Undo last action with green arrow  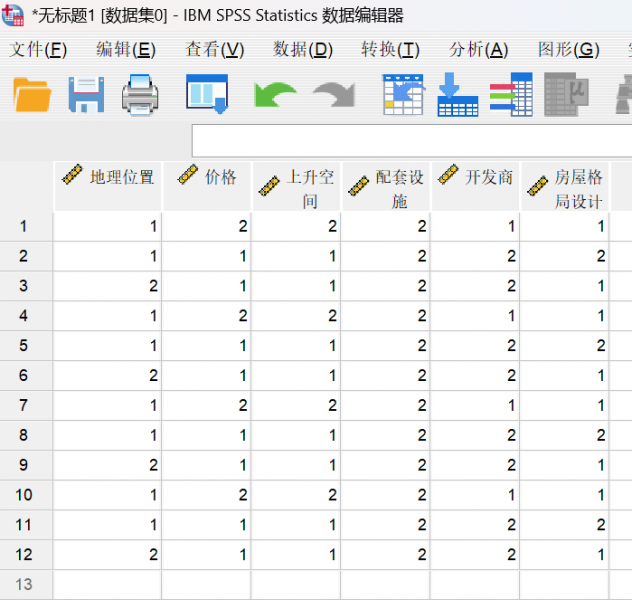[275, 95]
